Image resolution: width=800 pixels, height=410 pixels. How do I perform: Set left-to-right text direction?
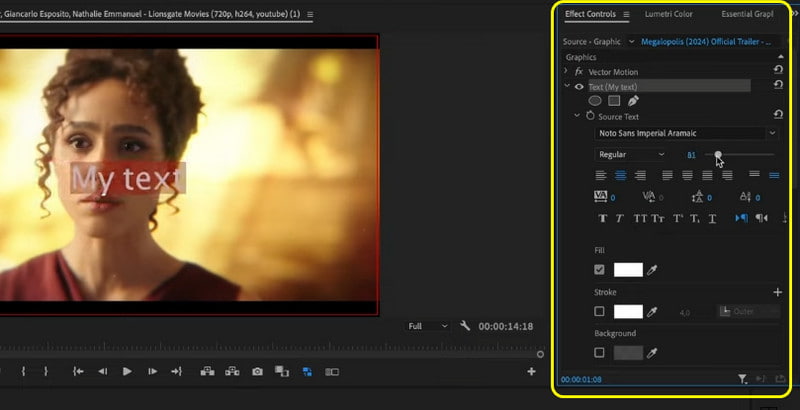pyautogui.click(x=741, y=218)
